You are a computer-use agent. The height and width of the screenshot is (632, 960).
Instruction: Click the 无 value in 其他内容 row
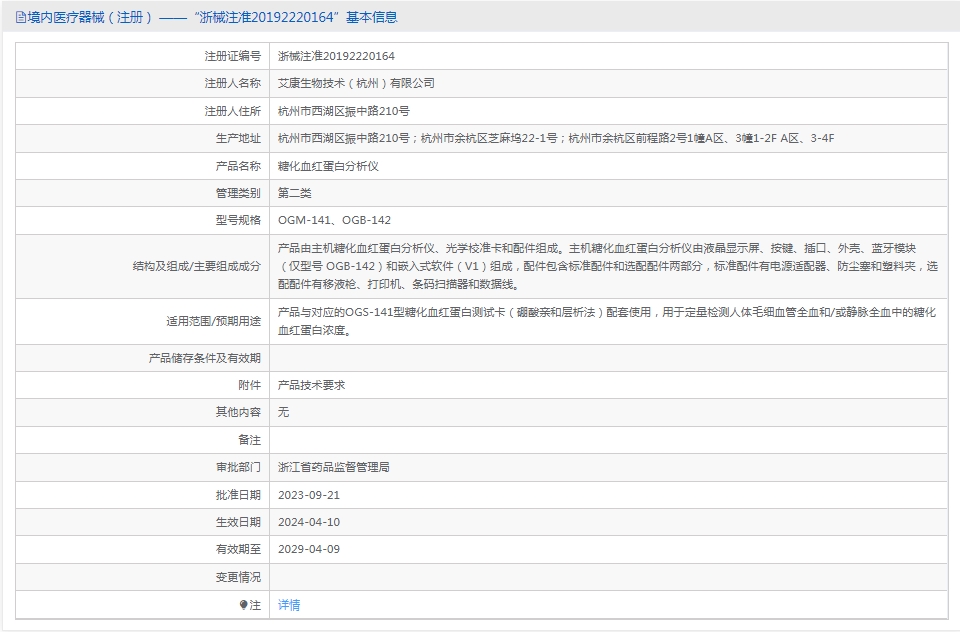[284, 412]
